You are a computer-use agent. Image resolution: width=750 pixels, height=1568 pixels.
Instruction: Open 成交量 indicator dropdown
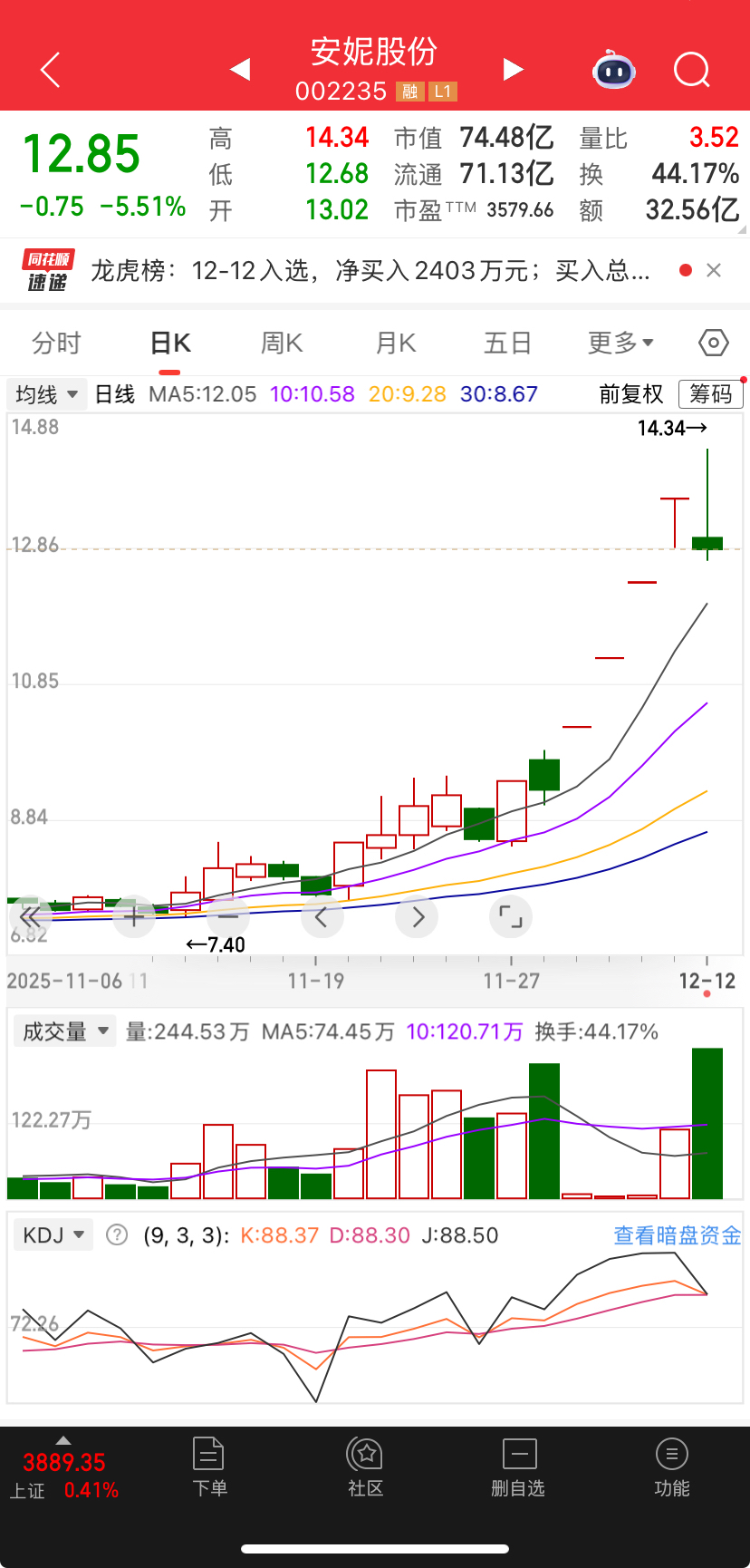pos(65,1031)
